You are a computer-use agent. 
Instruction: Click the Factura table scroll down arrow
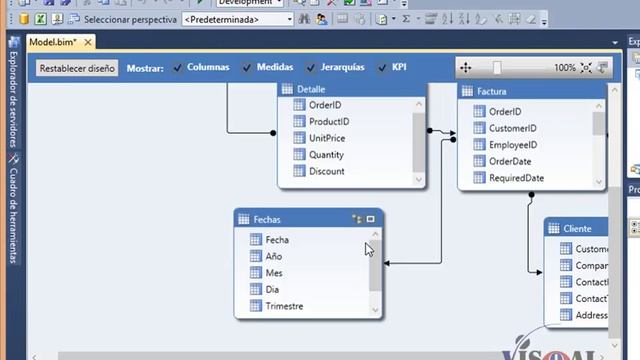coord(599,182)
